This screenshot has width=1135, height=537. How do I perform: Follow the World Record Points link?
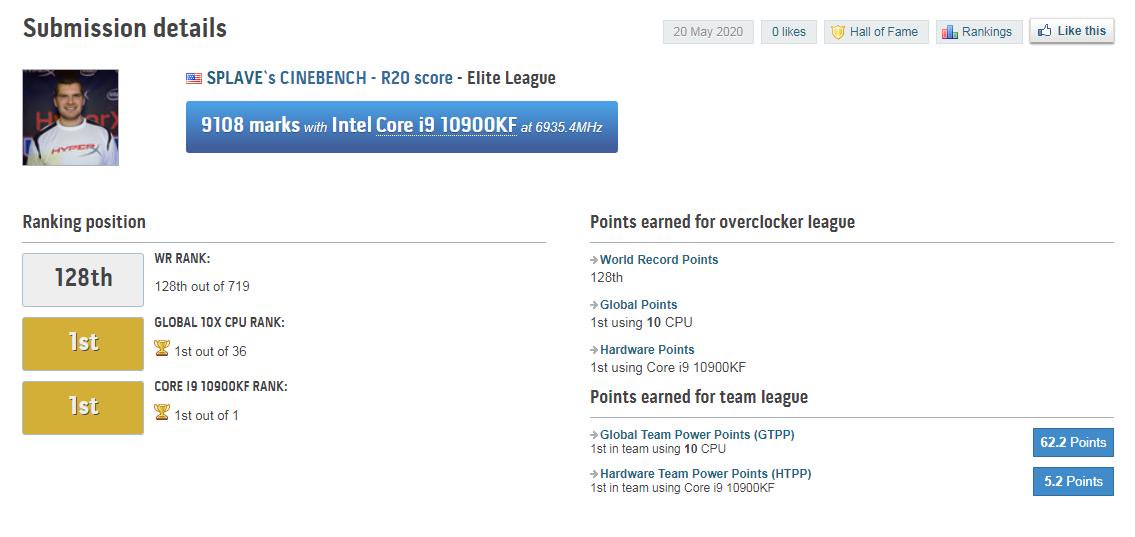pos(659,260)
